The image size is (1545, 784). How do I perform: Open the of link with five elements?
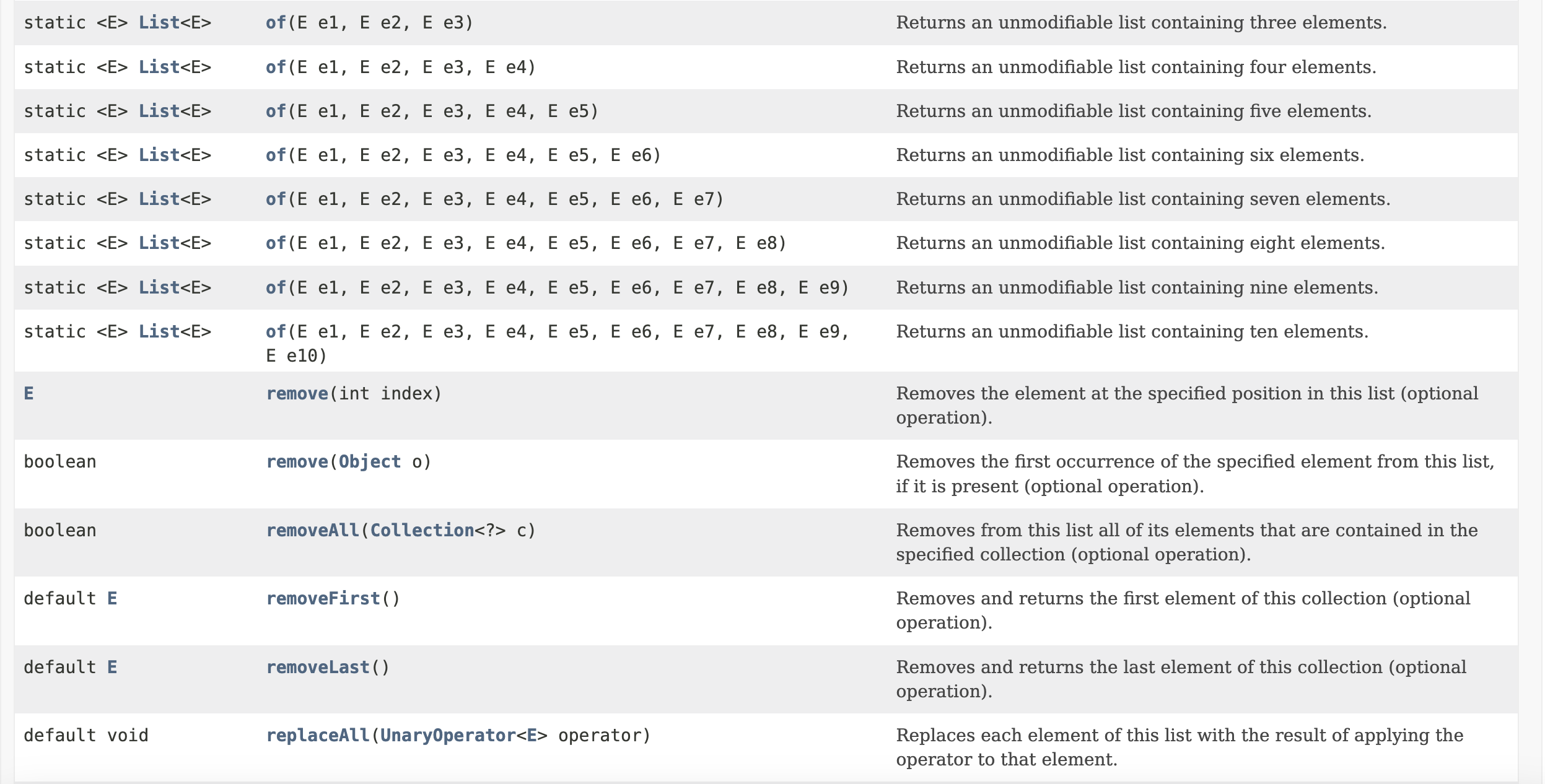(276, 111)
